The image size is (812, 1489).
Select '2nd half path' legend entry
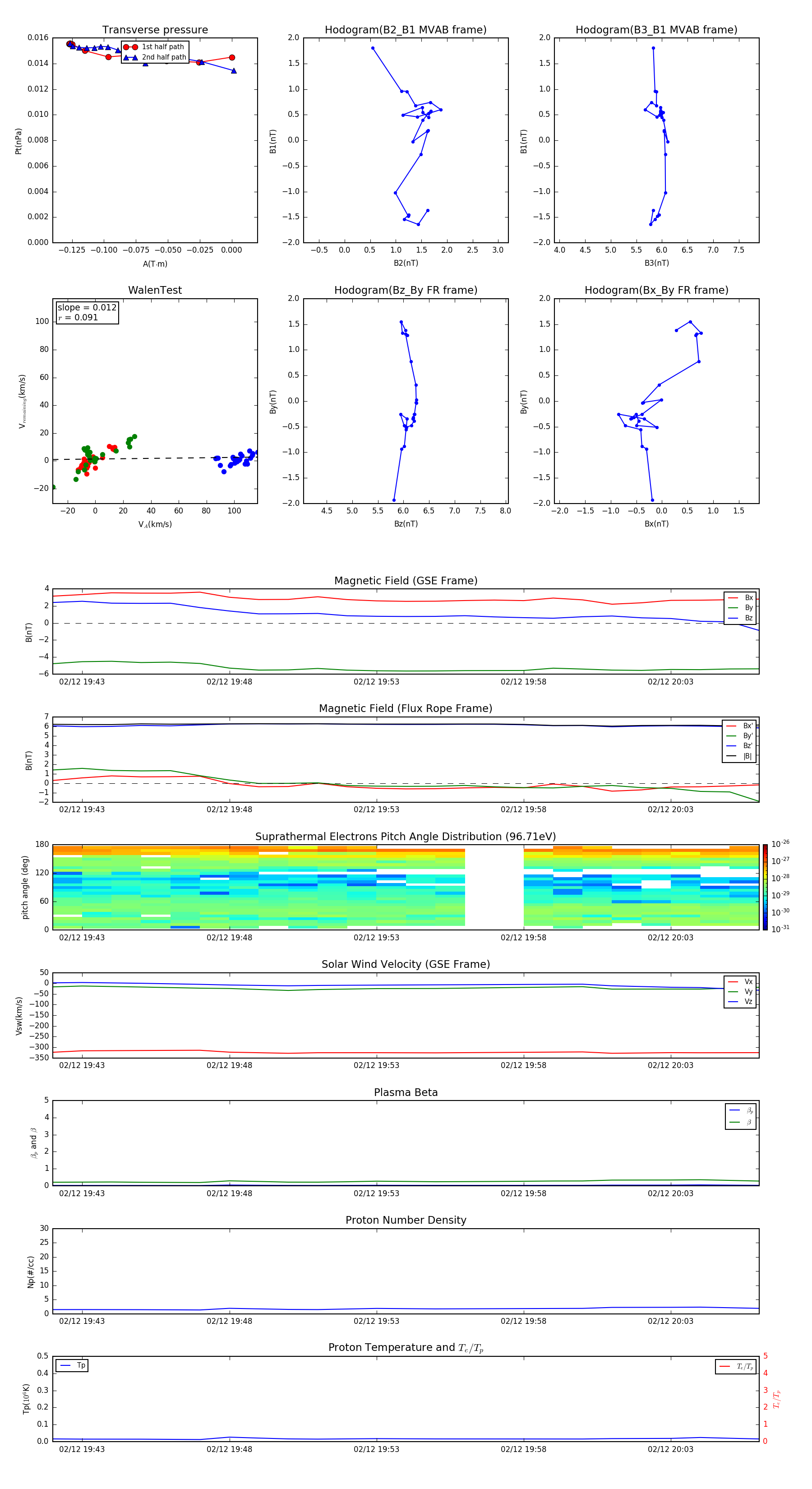[156, 57]
